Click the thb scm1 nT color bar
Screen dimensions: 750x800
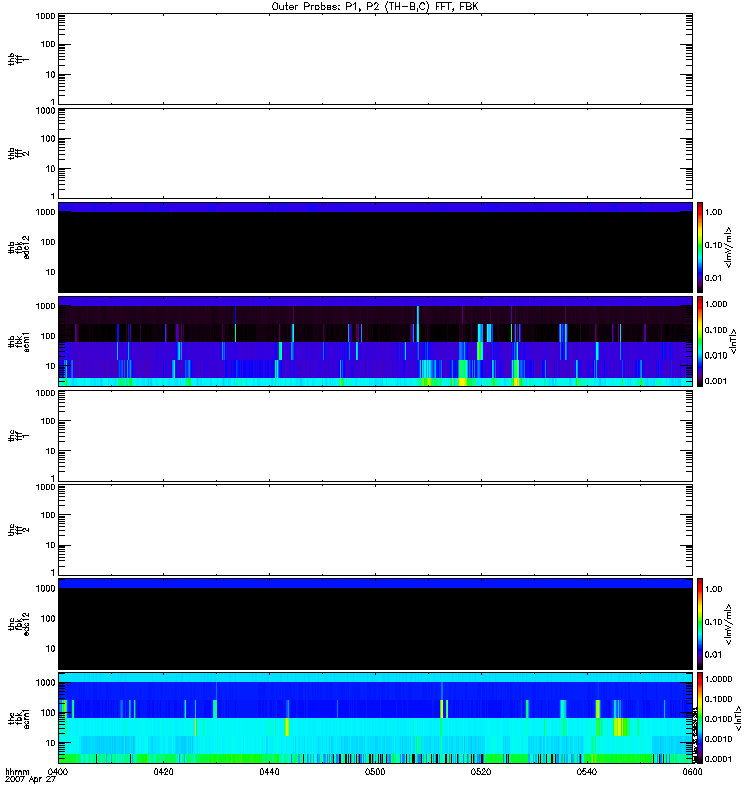(x=700, y=341)
